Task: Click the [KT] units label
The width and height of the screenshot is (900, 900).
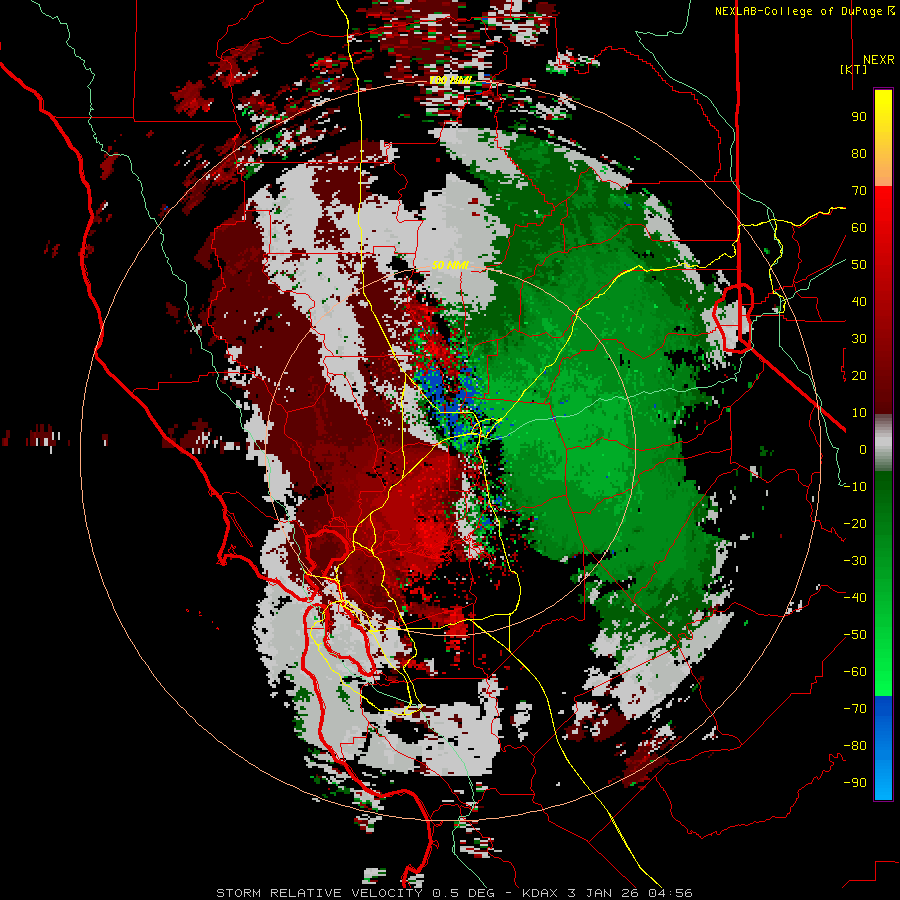Action: (854, 69)
